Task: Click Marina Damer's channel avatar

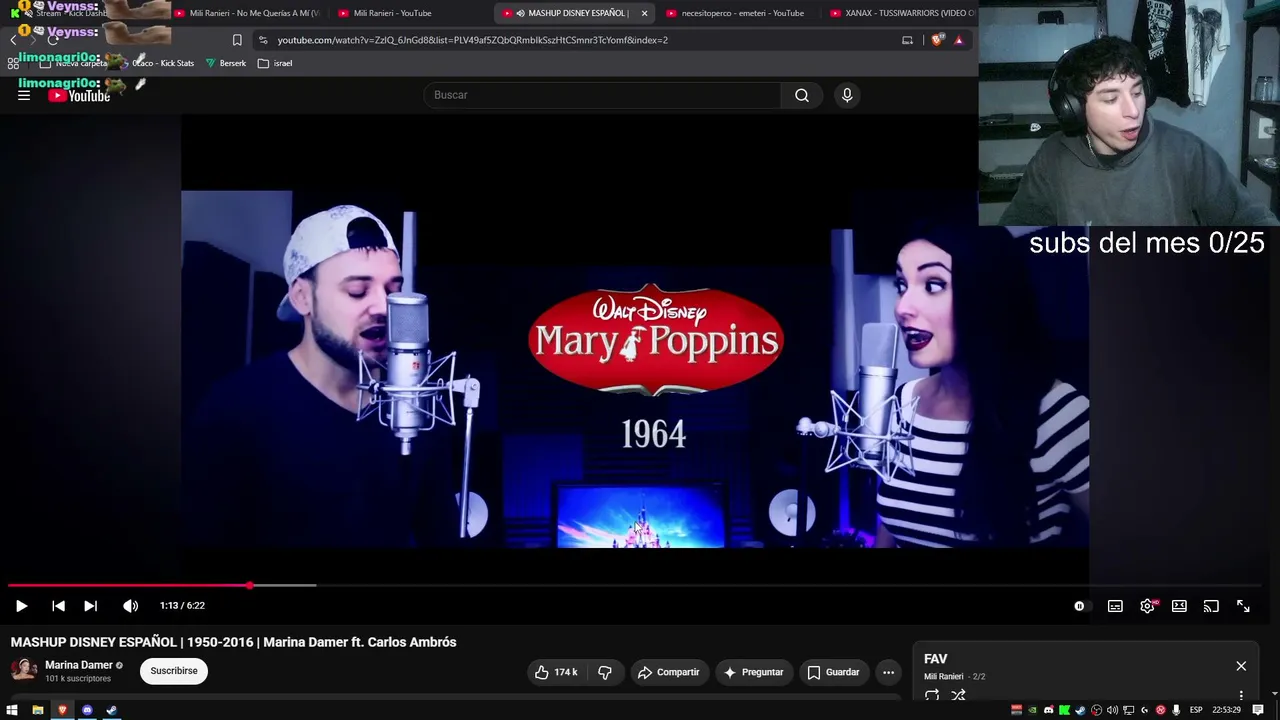Action: pyautogui.click(x=24, y=670)
